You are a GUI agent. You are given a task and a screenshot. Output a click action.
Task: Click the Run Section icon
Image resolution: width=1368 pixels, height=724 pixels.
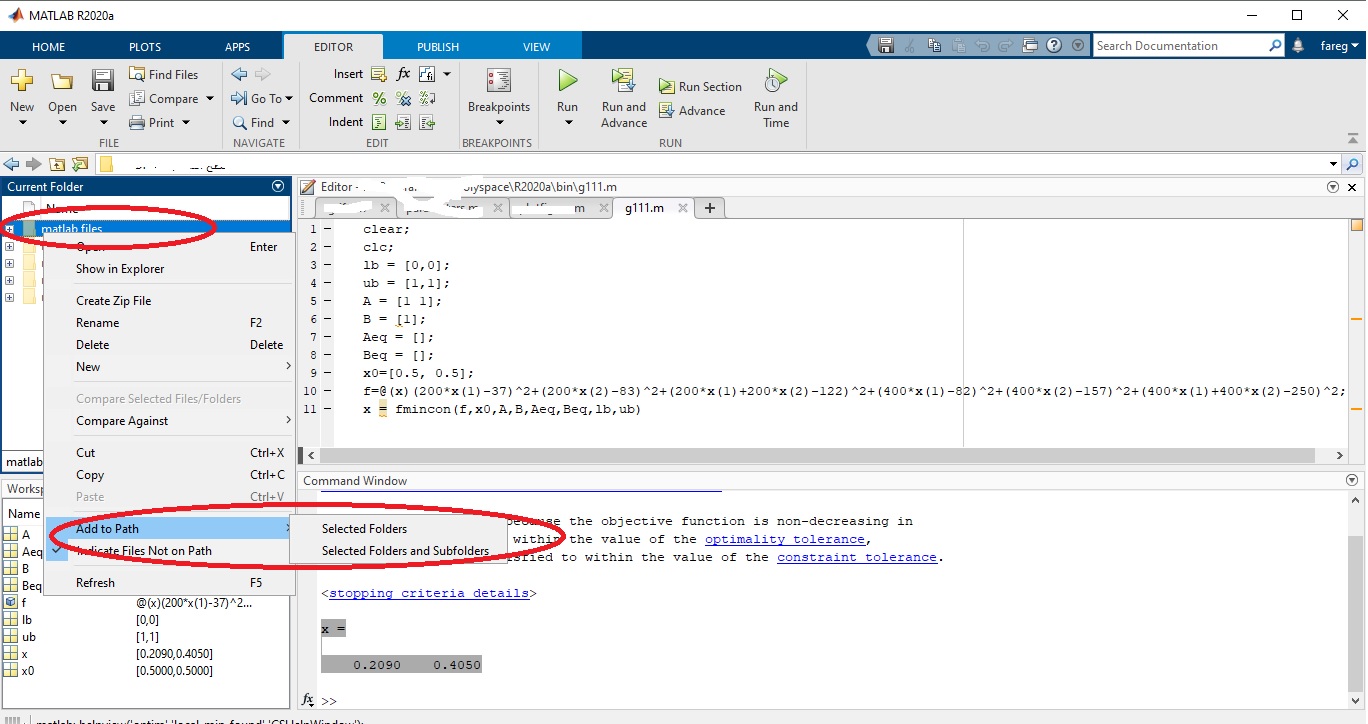(x=667, y=88)
